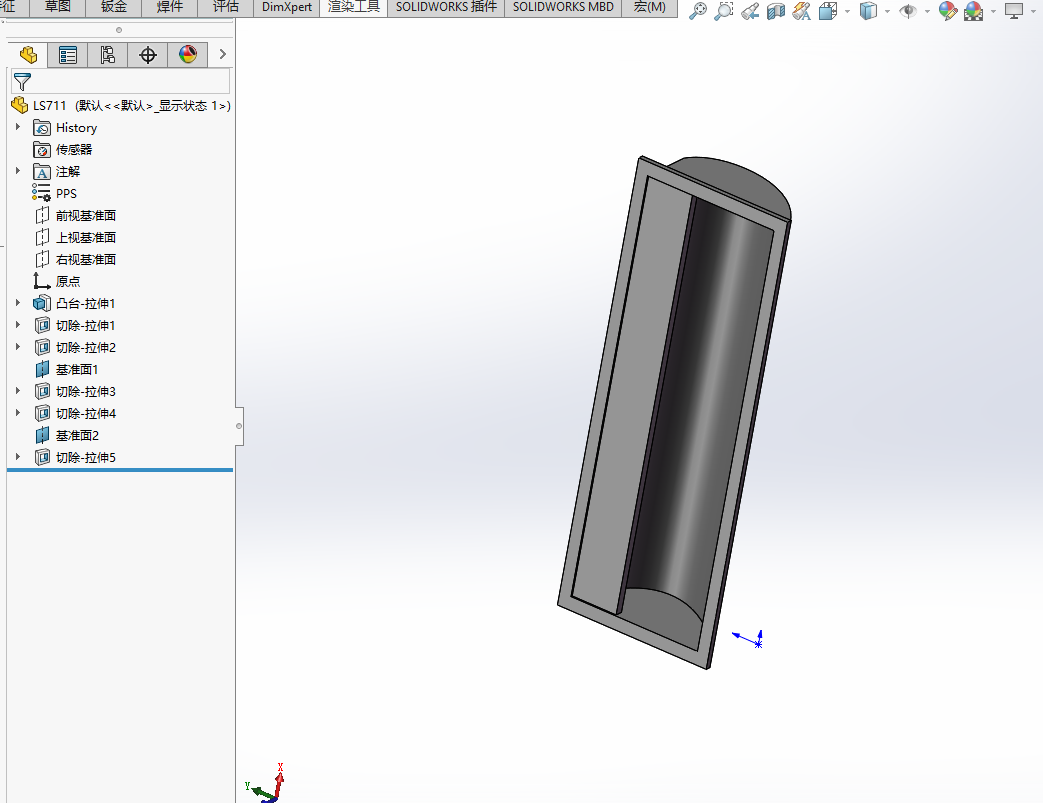1043x803 pixels.
Task: Switch to the PropertyManager tab
Action: click(68, 55)
